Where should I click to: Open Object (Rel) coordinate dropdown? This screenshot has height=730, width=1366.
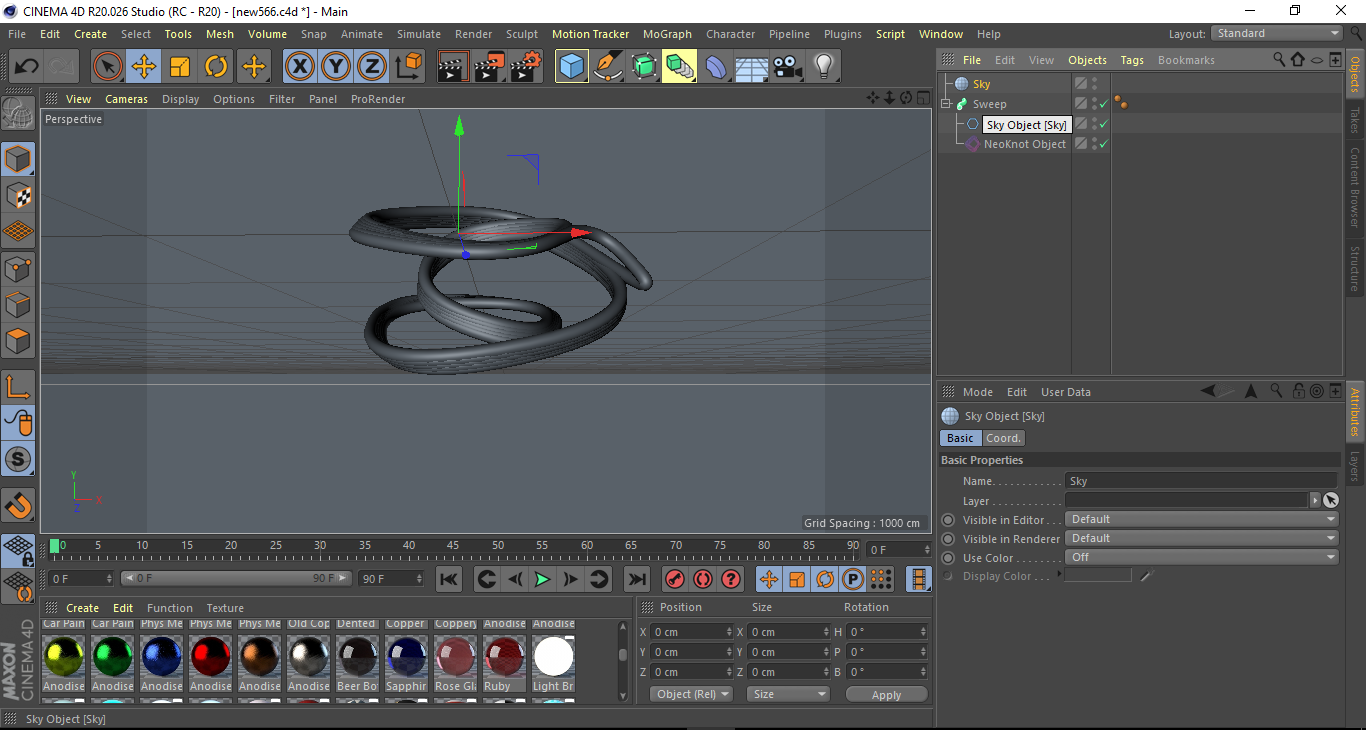tap(691, 694)
